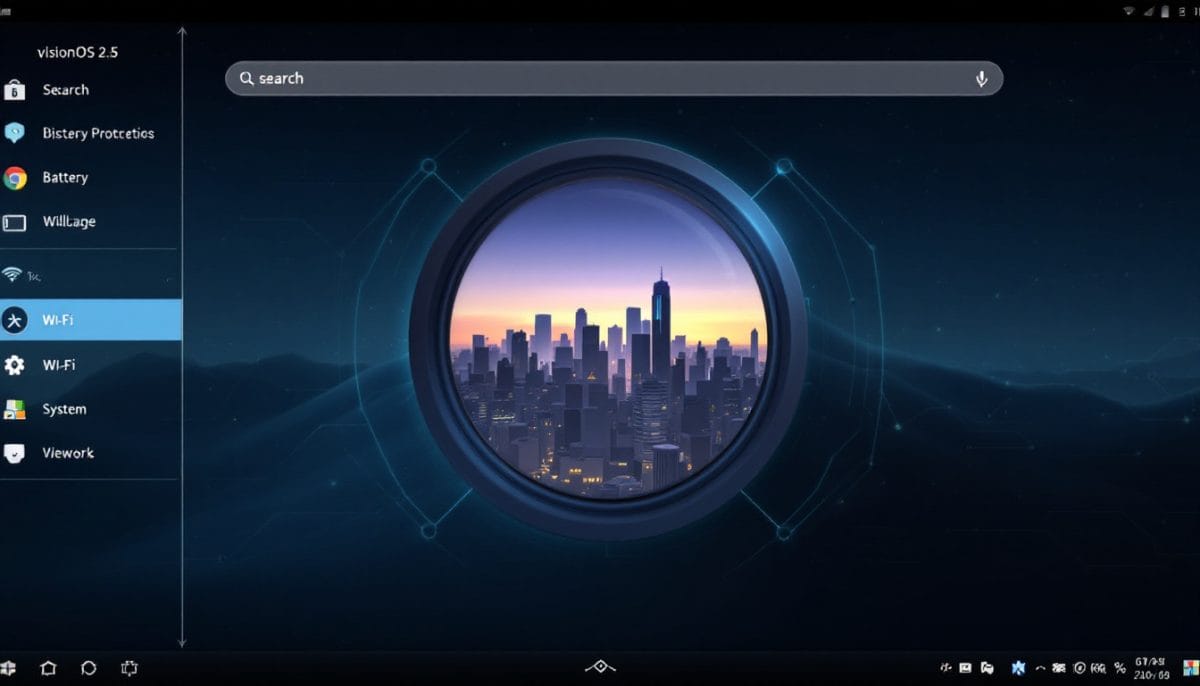Choose the Willlage sidebar entry
This screenshot has width=1200, height=686.
(90, 222)
